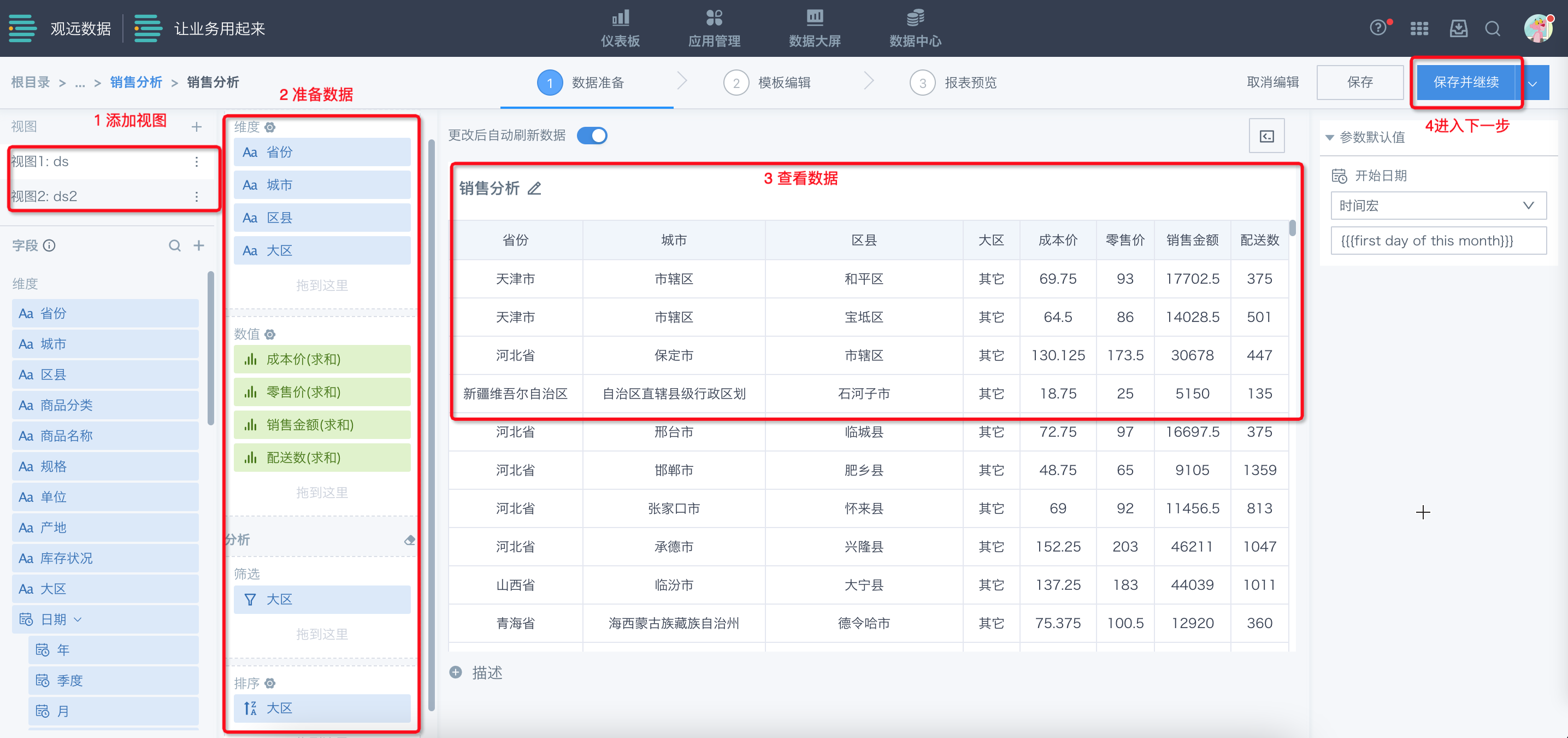Expand the arrow beside 保存并继续
The image size is (1568, 738).
tap(1532, 84)
